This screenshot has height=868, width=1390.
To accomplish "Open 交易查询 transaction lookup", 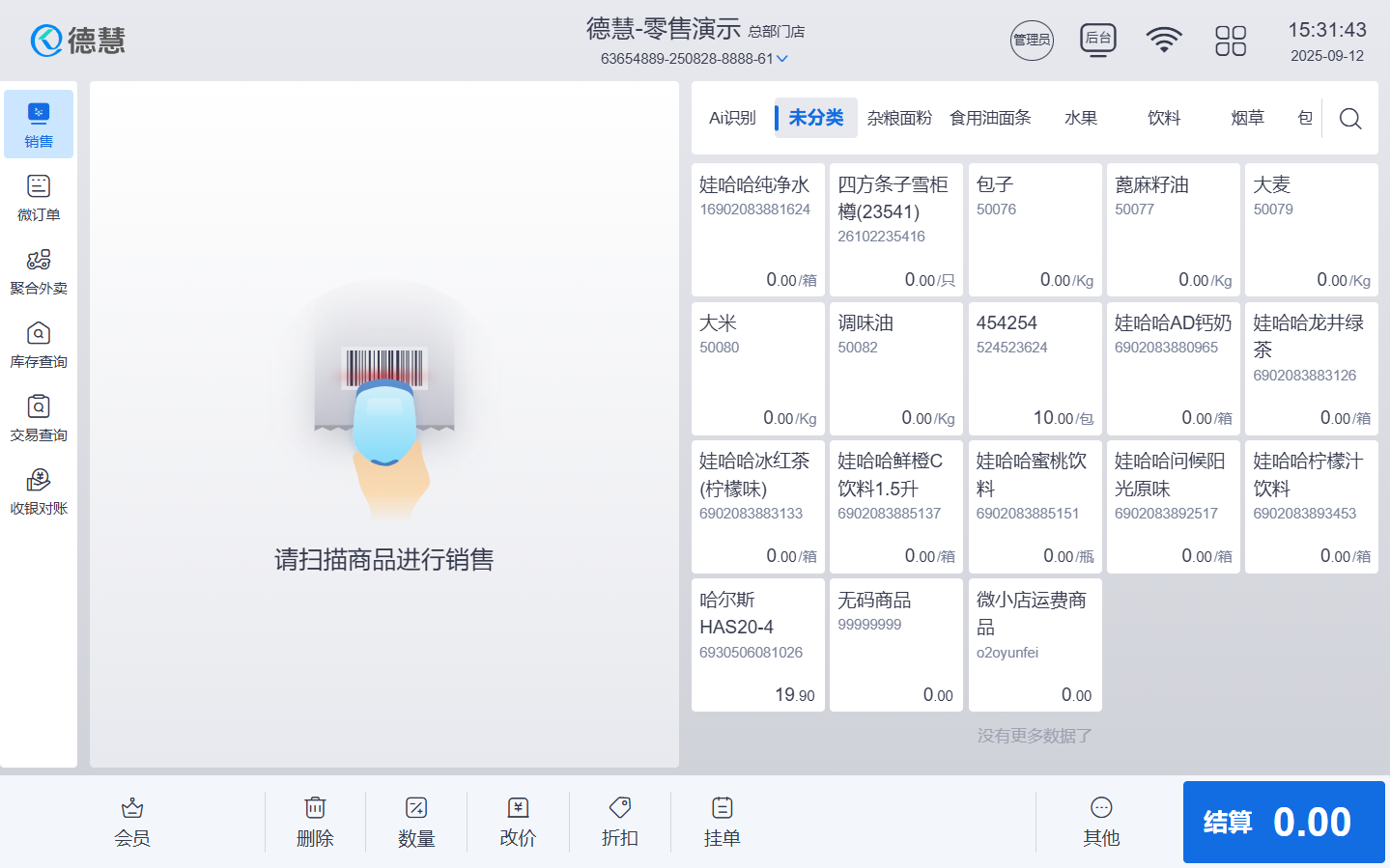I will pos(39,418).
